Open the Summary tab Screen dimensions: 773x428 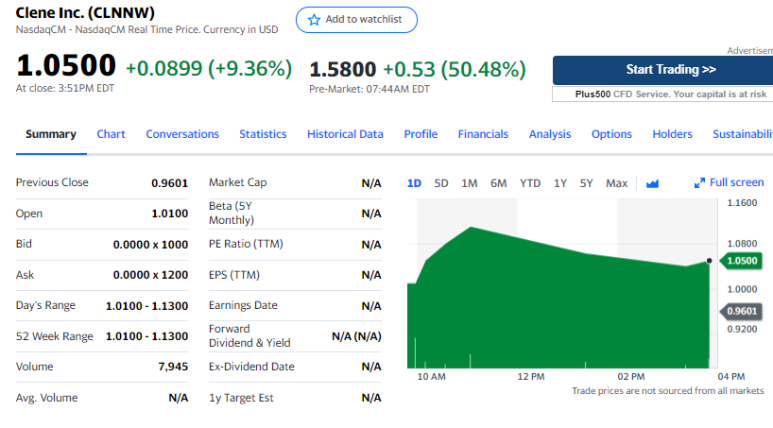51,134
